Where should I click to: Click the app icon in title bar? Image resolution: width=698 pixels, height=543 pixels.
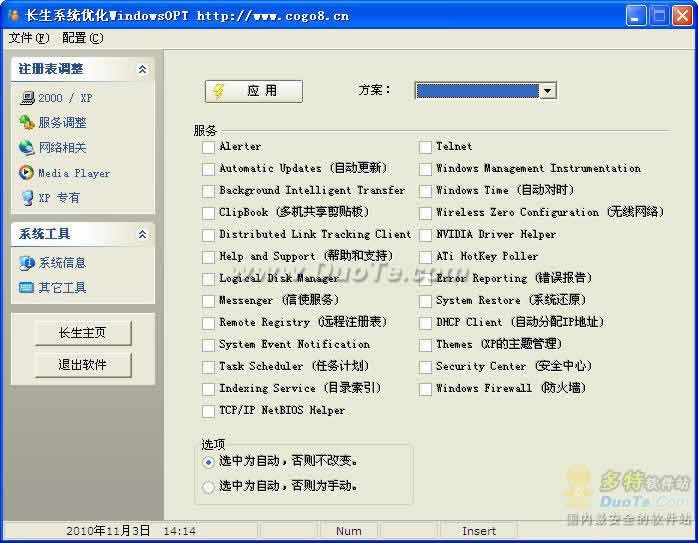point(13,16)
